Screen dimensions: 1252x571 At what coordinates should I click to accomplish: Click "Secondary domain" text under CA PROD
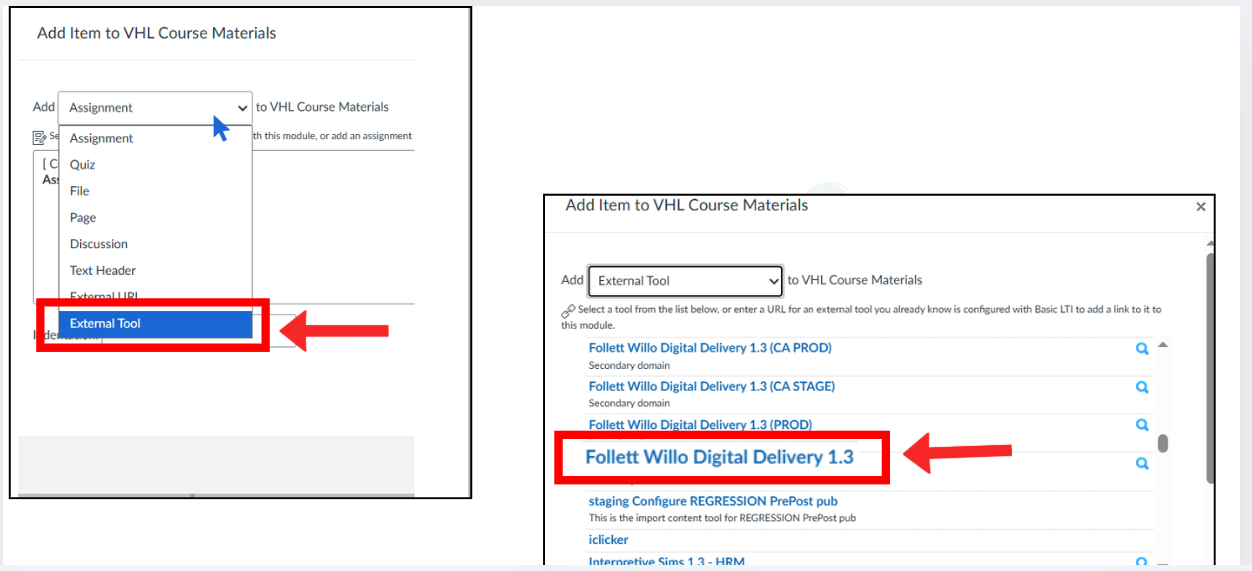629,365
